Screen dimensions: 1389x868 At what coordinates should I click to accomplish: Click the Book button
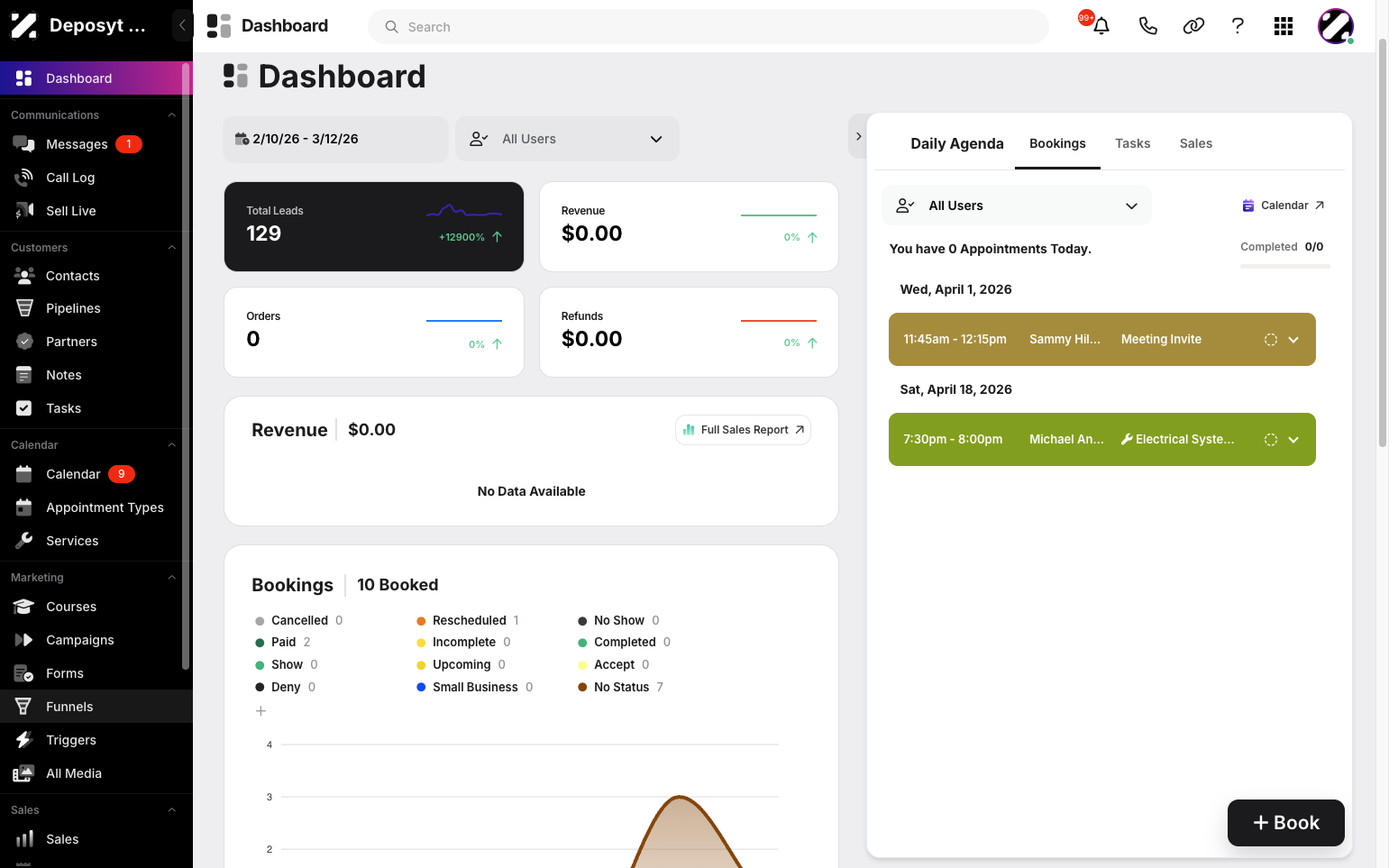click(x=1286, y=823)
